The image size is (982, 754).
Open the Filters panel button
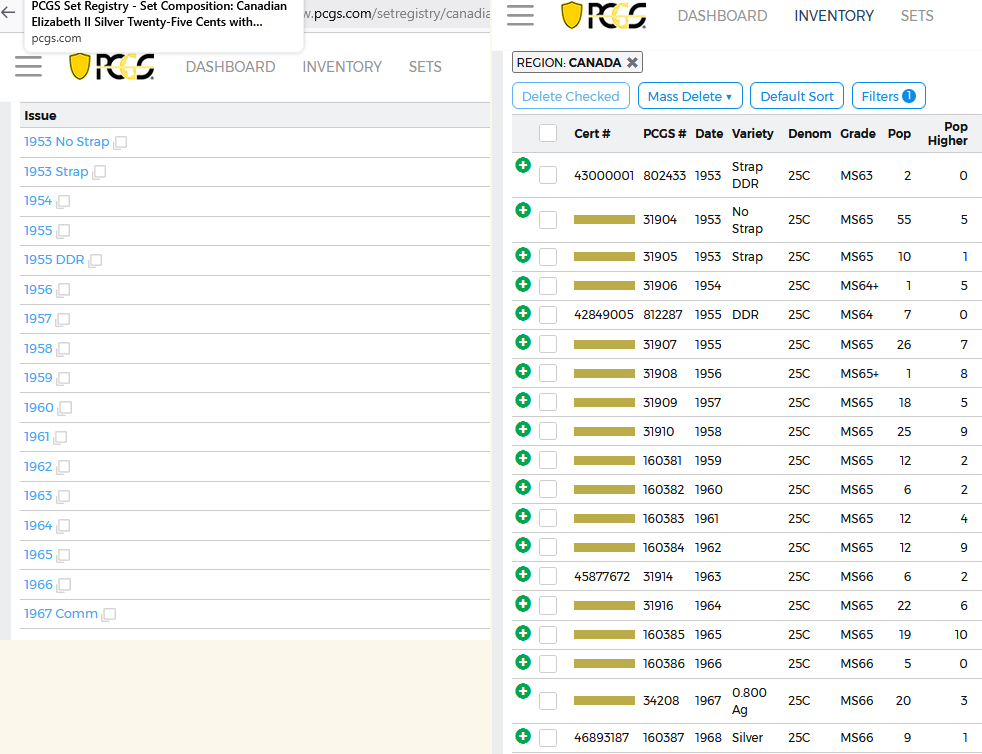888,96
